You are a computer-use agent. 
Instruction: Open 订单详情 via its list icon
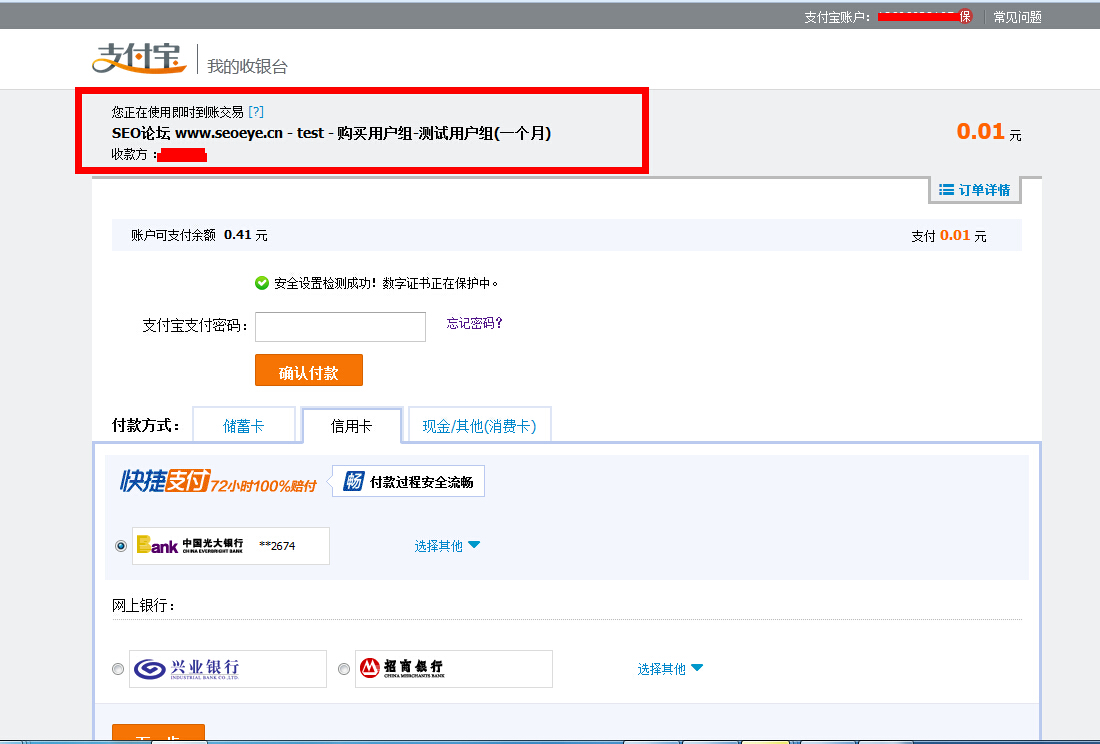(946, 190)
